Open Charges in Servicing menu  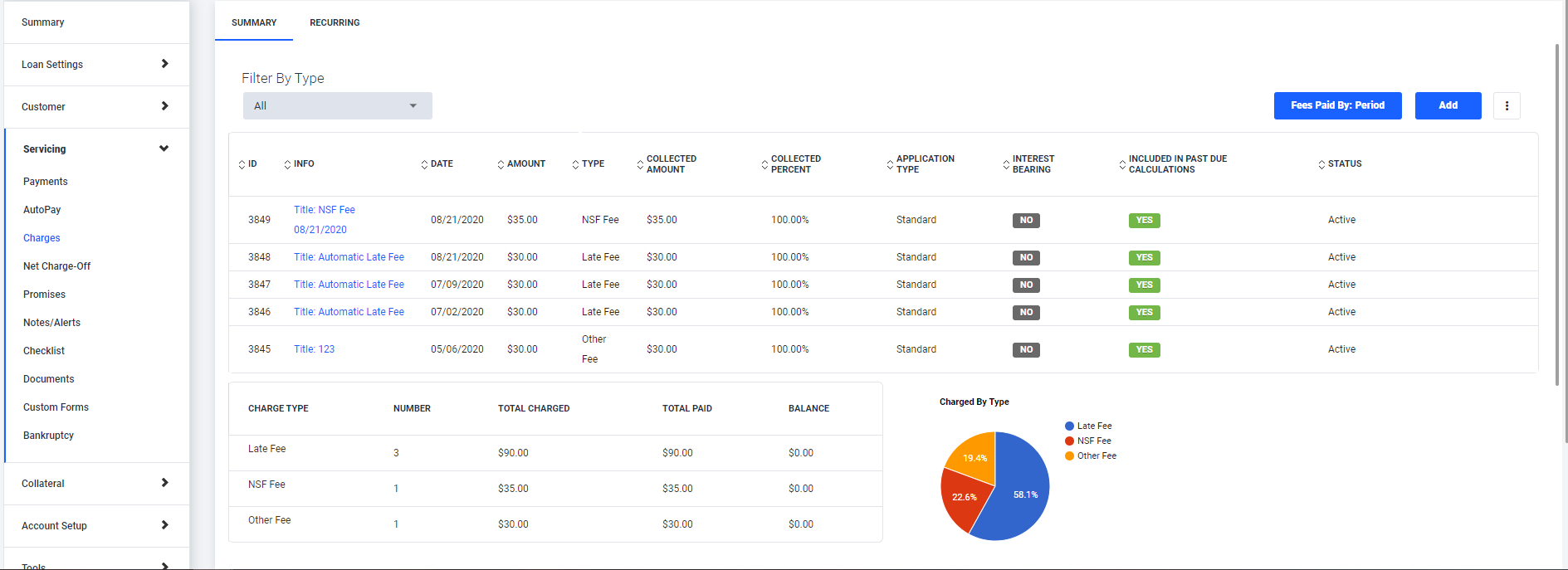coord(42,238)
